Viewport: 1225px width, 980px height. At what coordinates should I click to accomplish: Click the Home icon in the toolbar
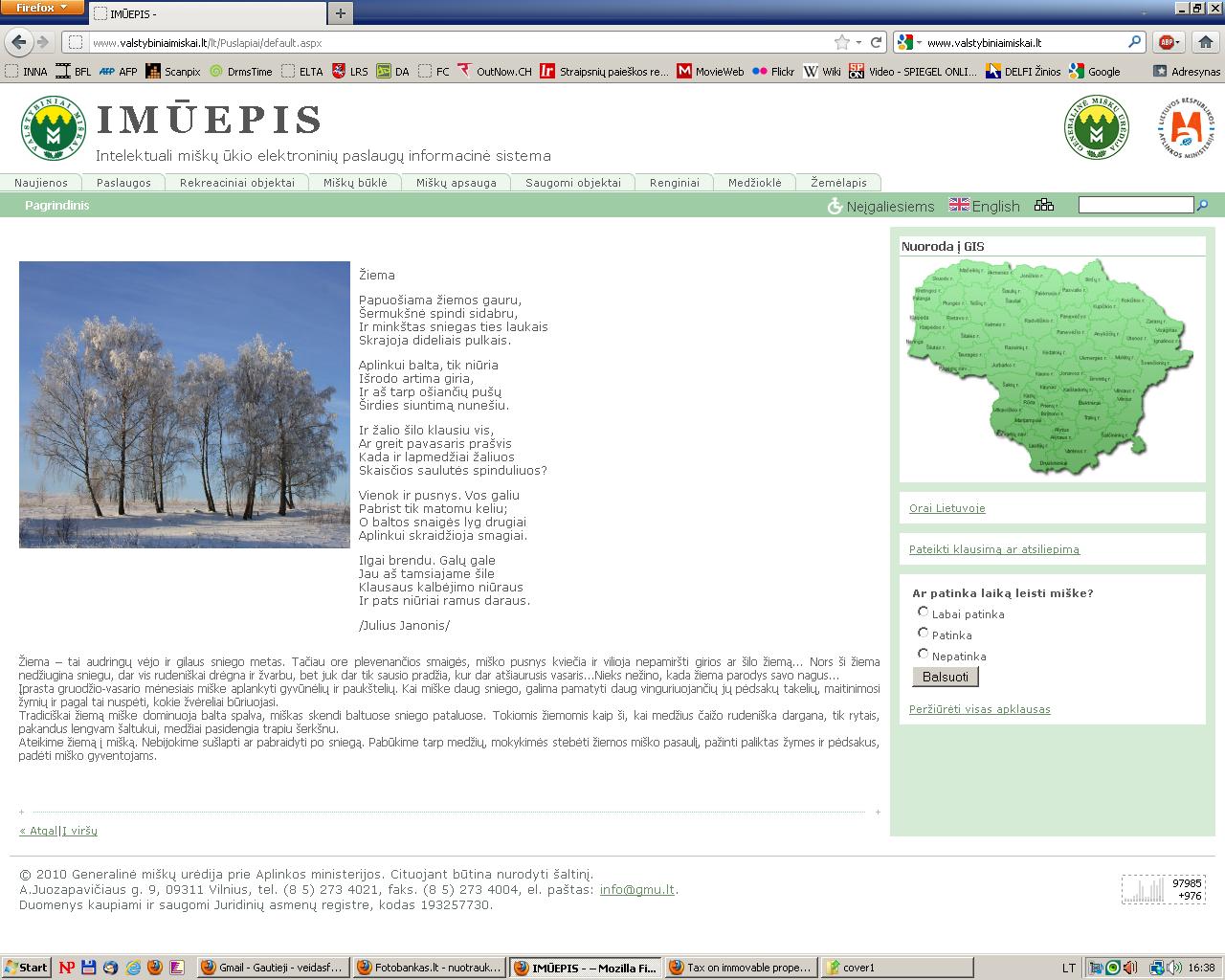1205,42
